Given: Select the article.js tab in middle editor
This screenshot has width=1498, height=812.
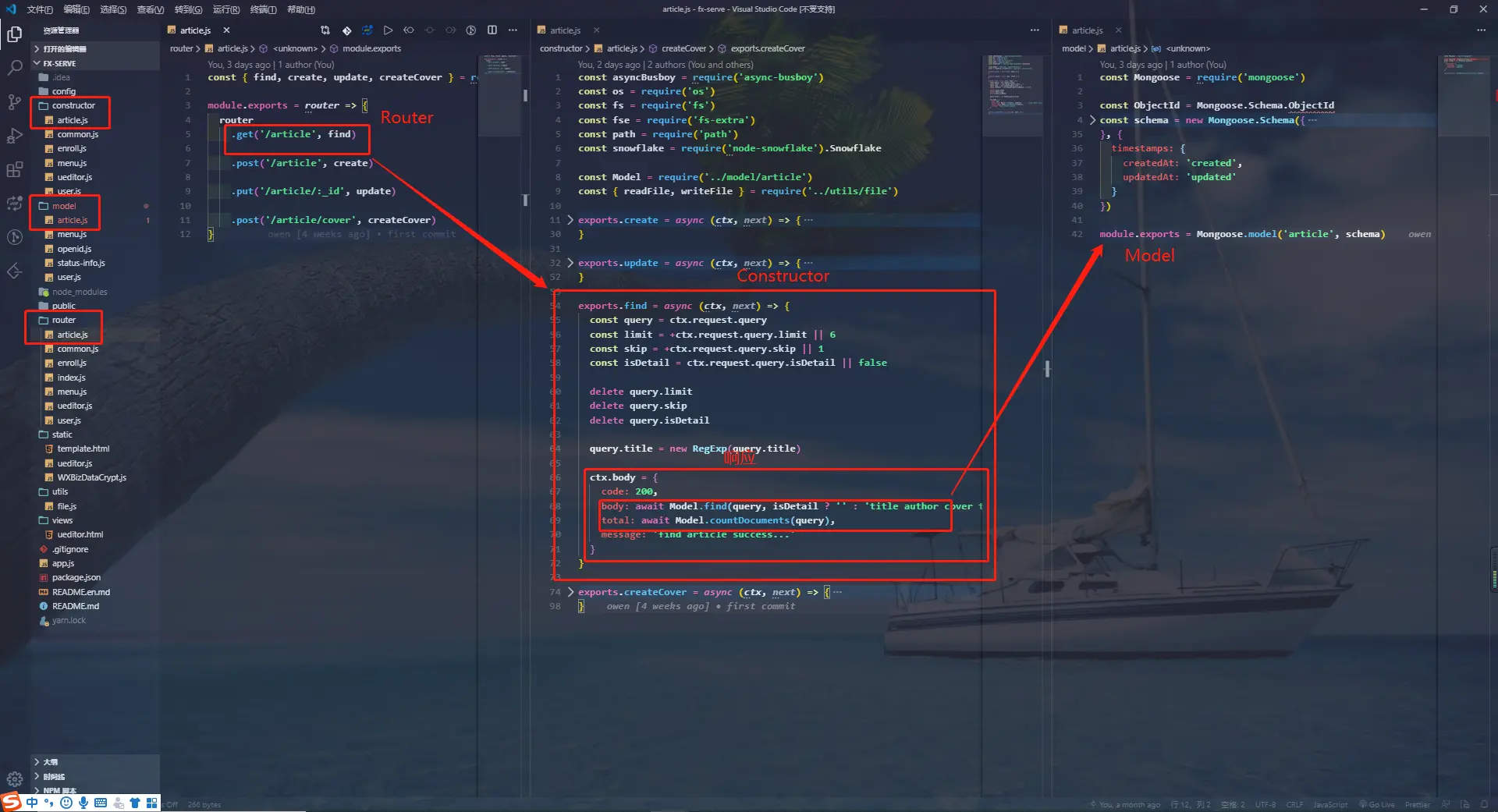Looking at the screenshot, I should pos(565,30).
